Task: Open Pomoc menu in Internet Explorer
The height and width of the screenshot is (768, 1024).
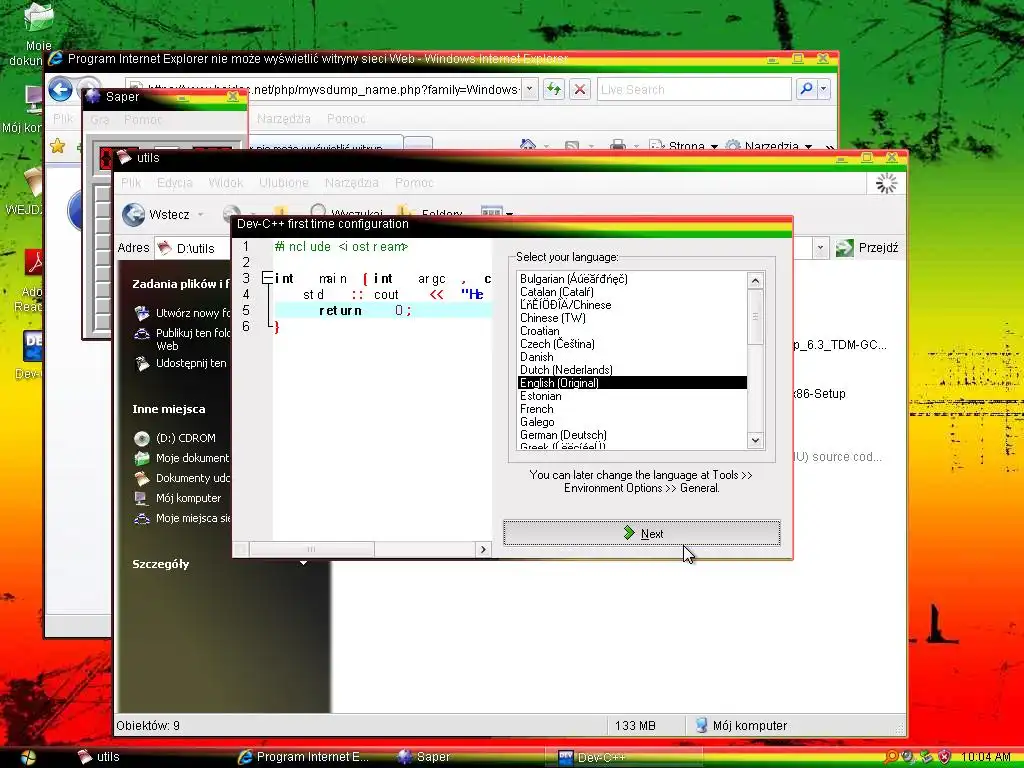Action: pos(346,119)
